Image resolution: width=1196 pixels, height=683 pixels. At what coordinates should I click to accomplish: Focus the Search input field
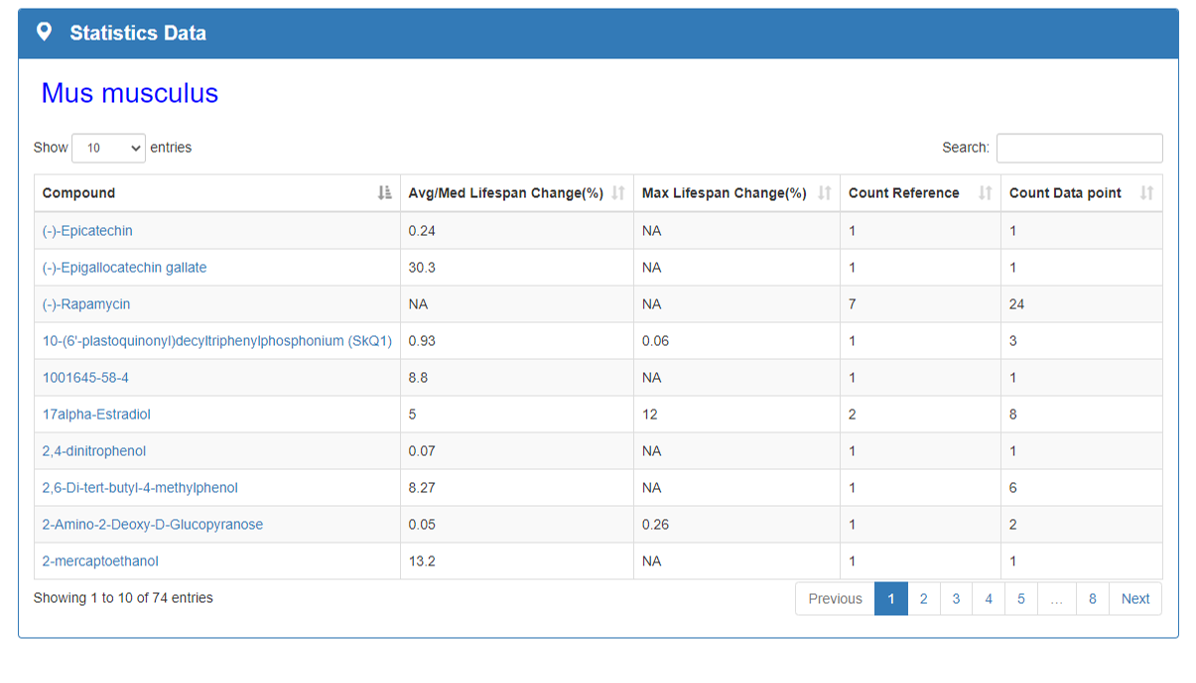[1079, 148]
